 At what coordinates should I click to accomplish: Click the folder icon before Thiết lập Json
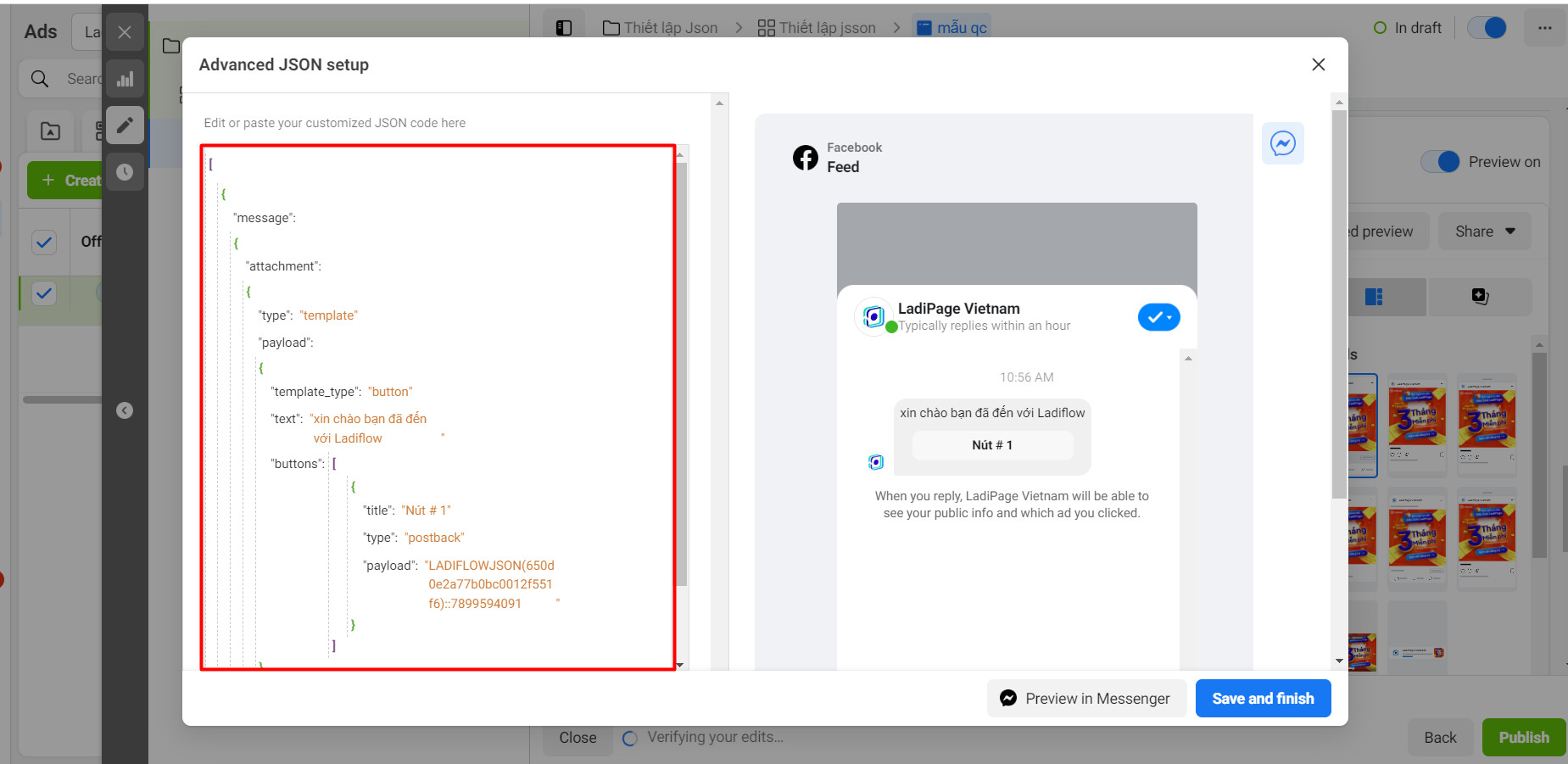(611, 28)
